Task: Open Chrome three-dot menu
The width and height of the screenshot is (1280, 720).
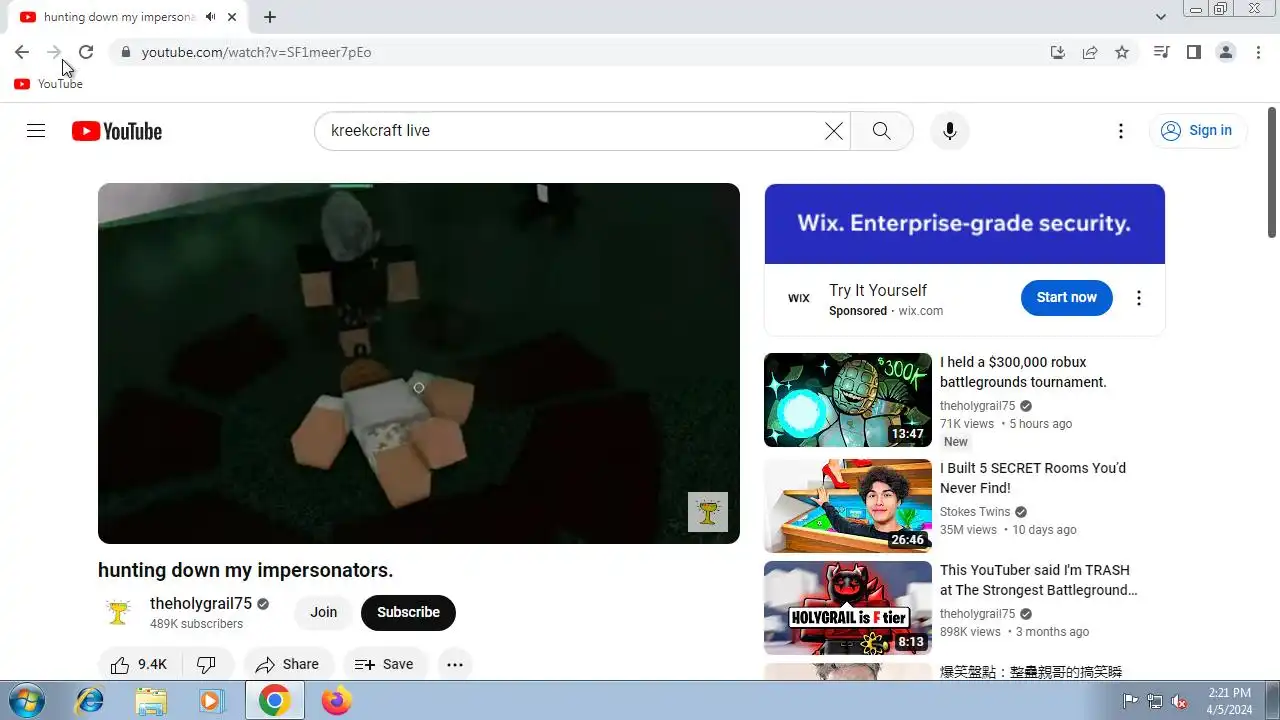Action: (x=1258, y=52)
